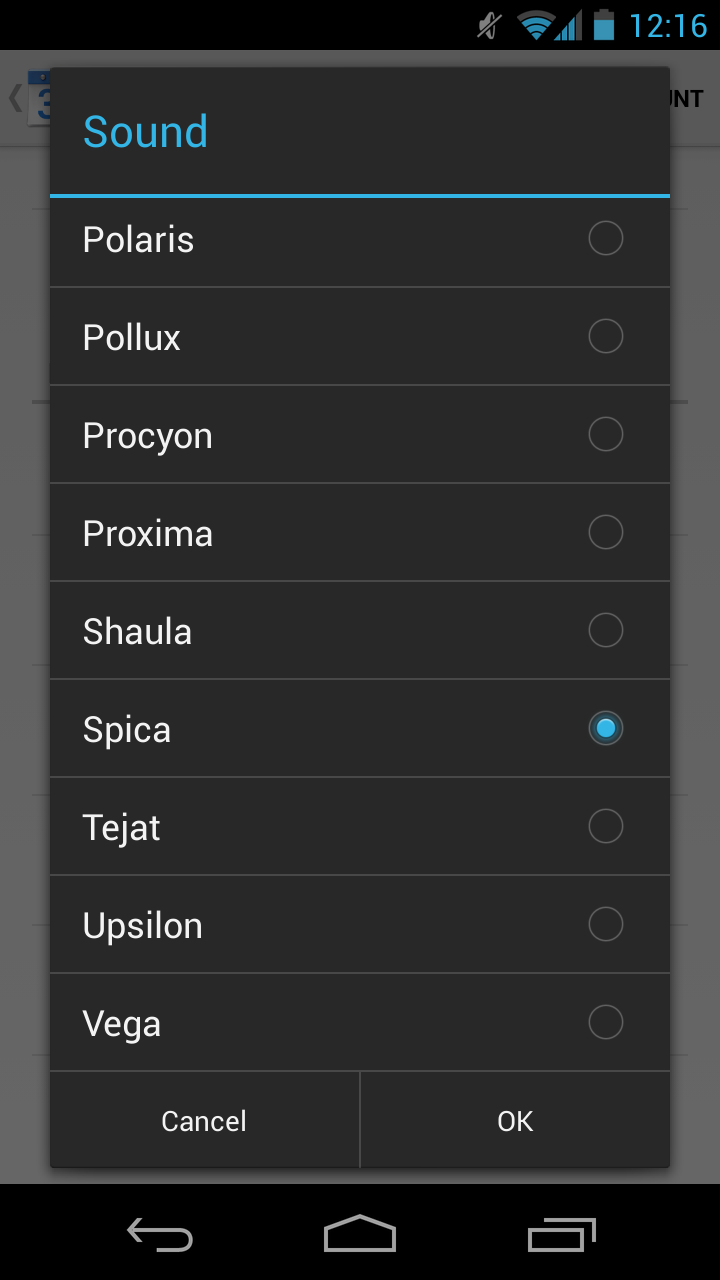Tap the battery status icon

point(601,25)
